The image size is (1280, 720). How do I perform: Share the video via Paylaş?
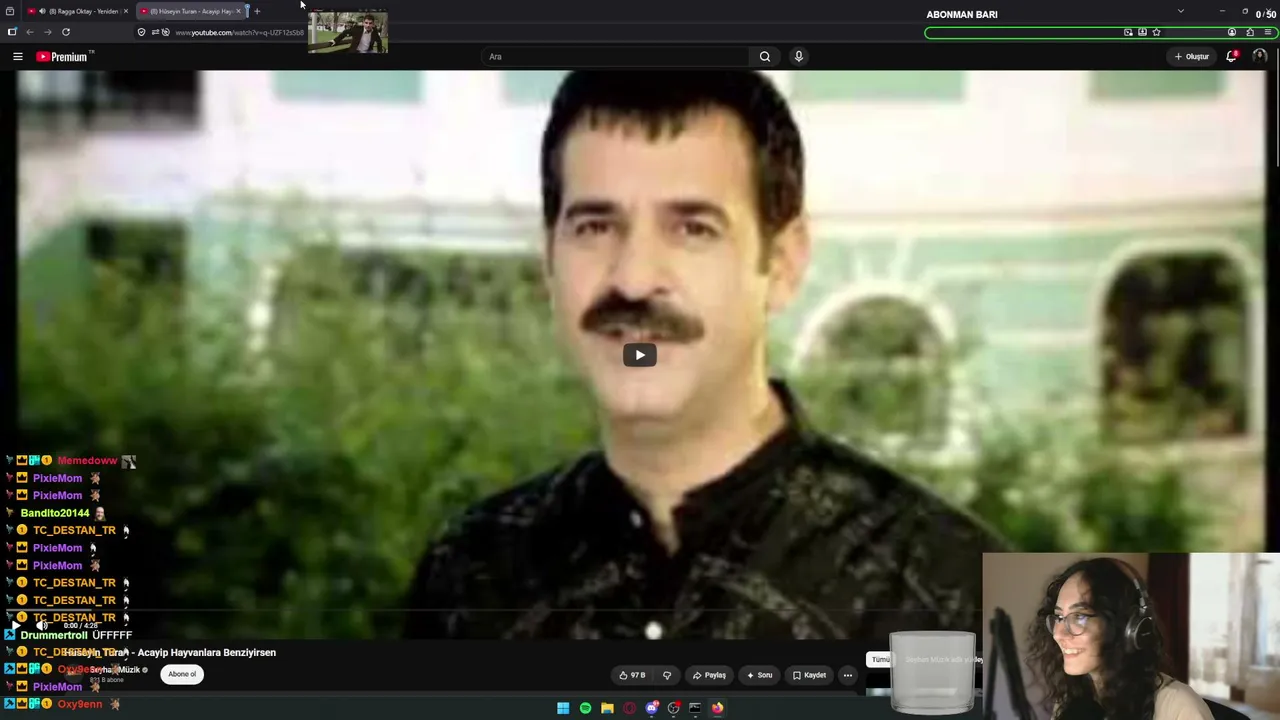(709, 675)
